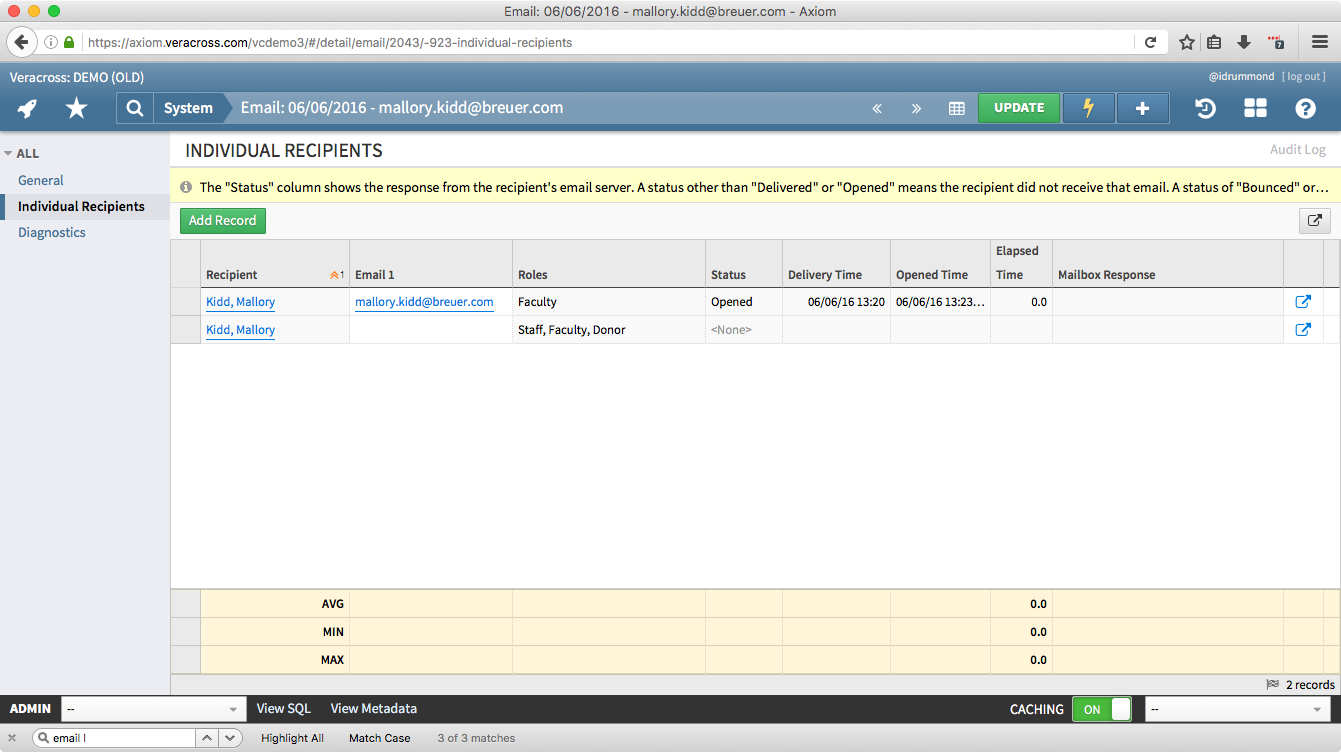
Task: Enable Highlight All in the find bar
Action: coord(292,738)
